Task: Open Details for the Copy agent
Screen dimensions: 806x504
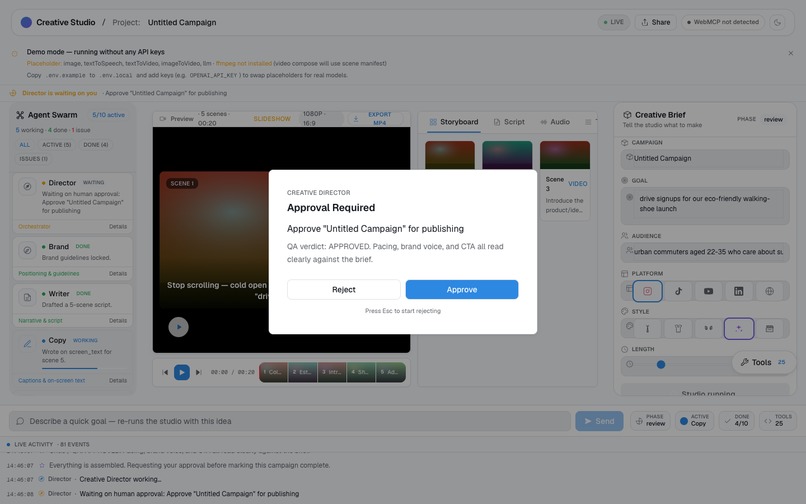Action: pyautogui.click(x=118, y=381)
